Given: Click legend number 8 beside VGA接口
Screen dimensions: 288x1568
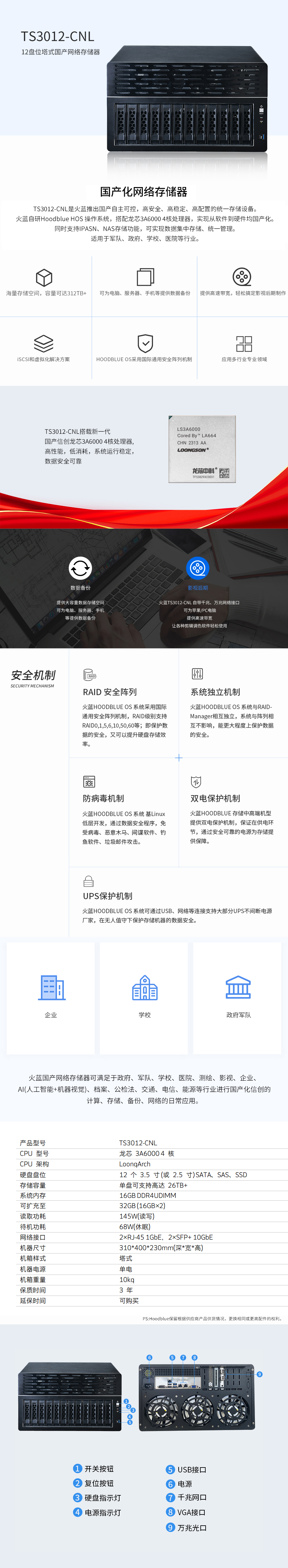Looking at the screenshot, I should [171, 1512].
